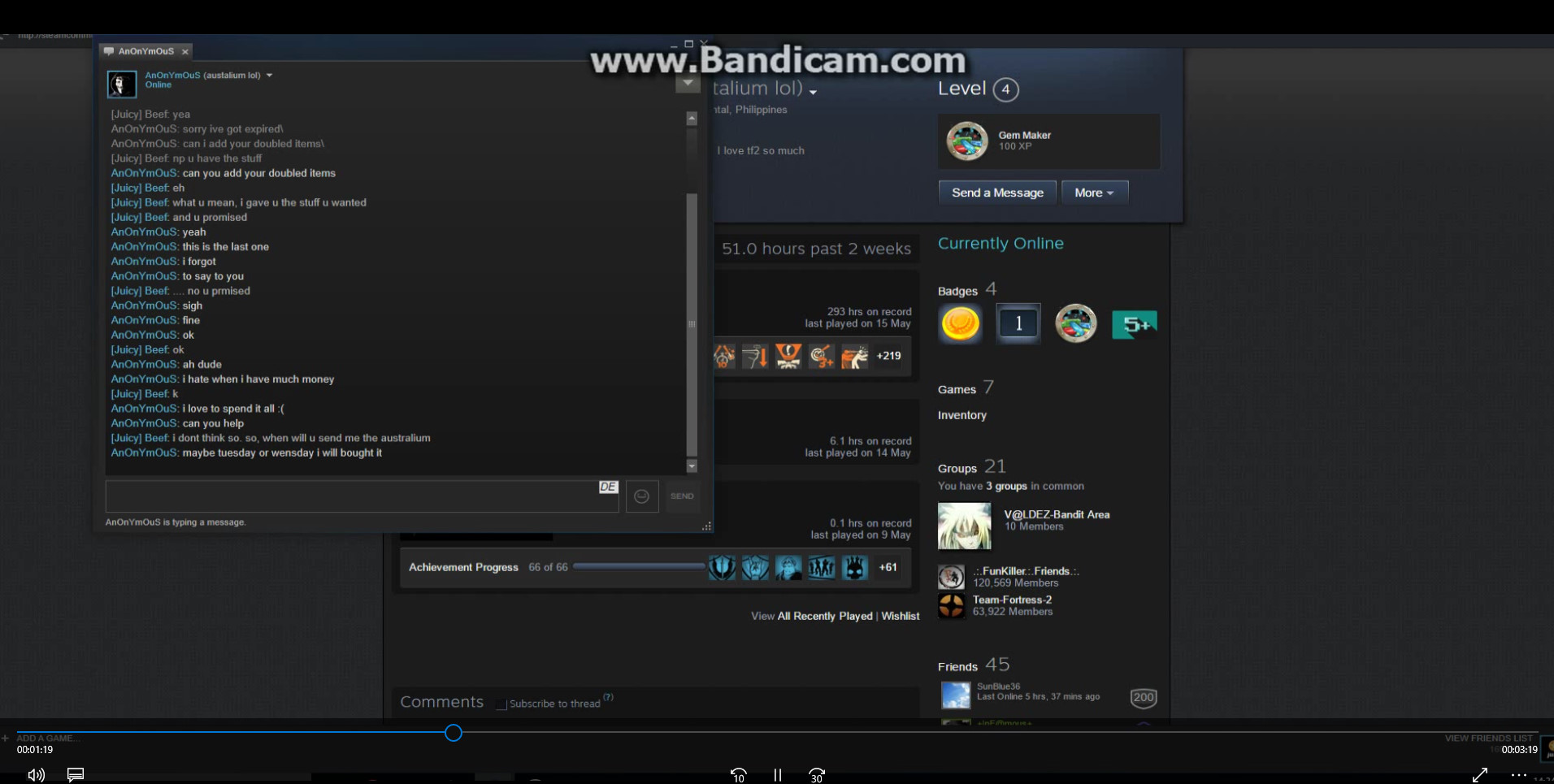Image resolution: width=1554 pixels, height=784 pixels.
Task: Skip back 10 seconds in video
Action: 738,775
